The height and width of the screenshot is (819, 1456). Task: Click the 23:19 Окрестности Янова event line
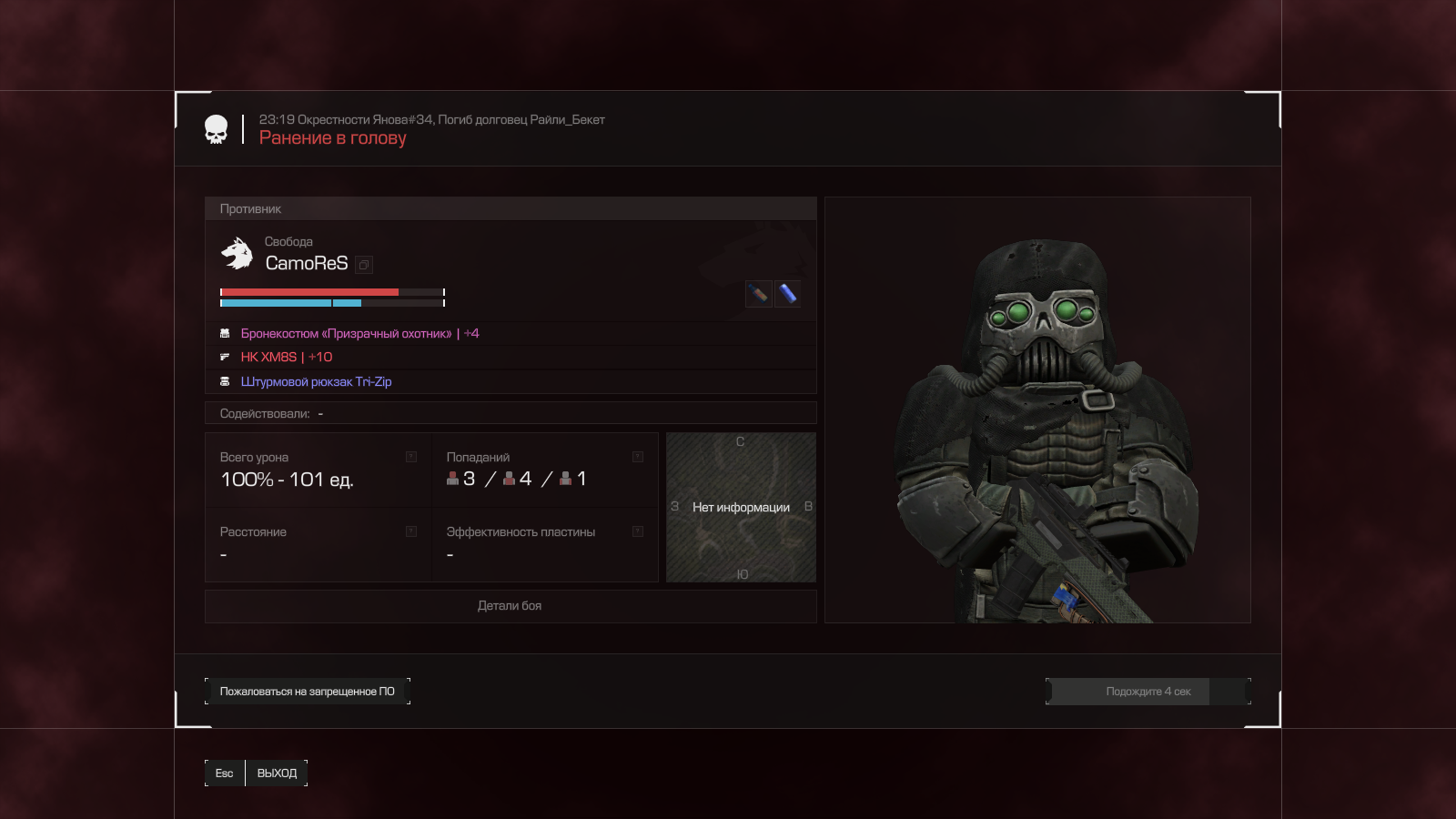(x=432, y=119)
